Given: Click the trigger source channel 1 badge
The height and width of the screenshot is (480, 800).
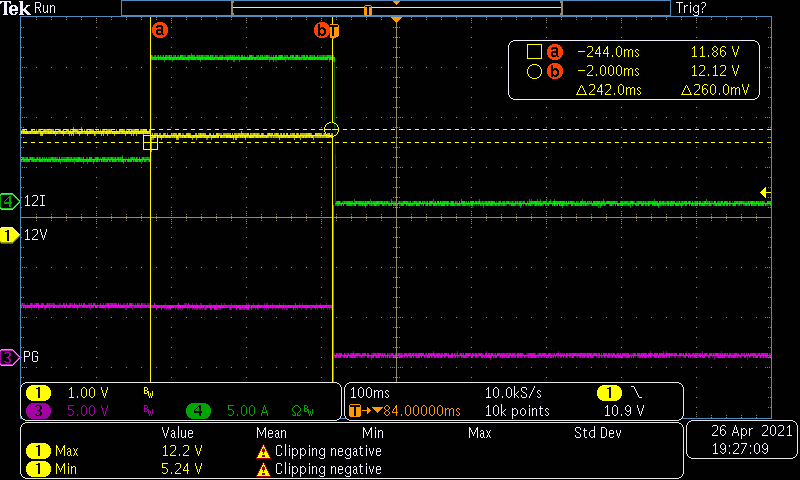Looking at the screenshot, I should coord(609,393).
